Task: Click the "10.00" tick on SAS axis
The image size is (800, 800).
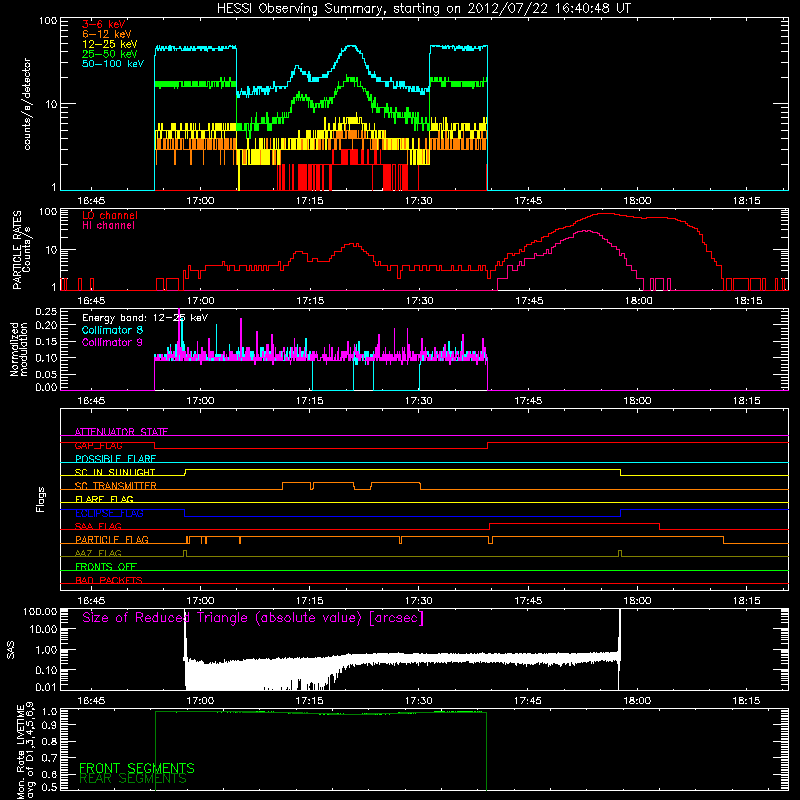Action: click(x=43, y=629)
